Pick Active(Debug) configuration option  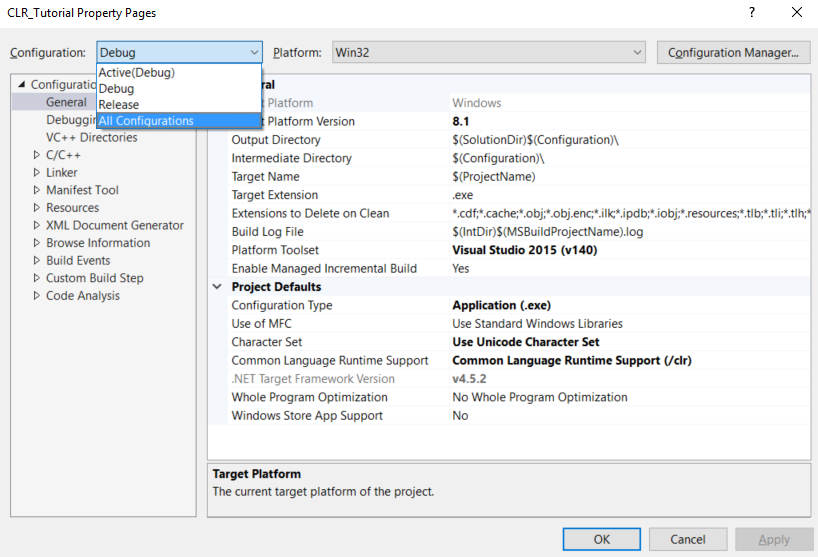(x=136, y=72)
